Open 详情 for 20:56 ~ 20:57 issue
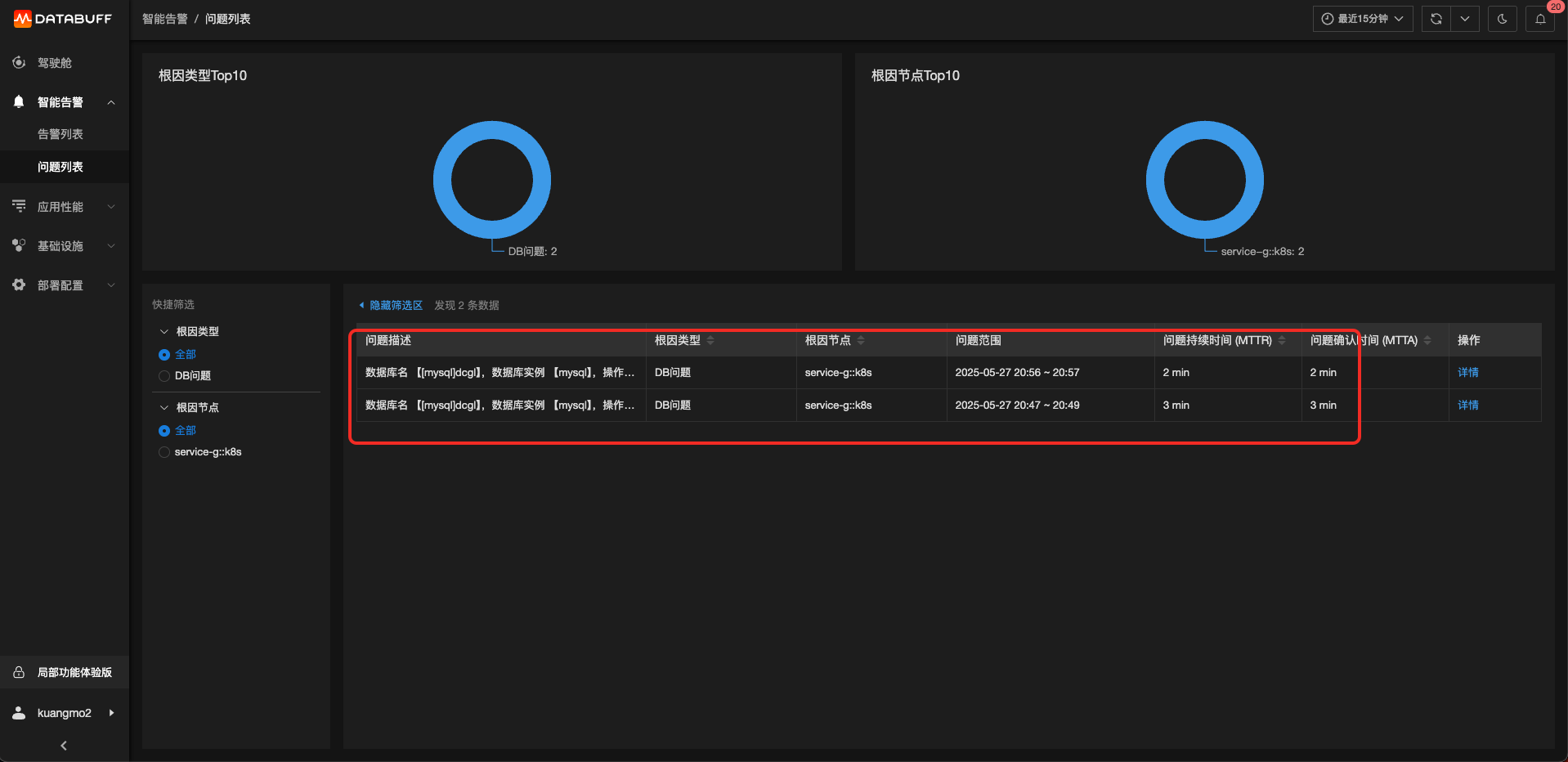Screen dimensions: 1568x762 [x=1467, y=372]
